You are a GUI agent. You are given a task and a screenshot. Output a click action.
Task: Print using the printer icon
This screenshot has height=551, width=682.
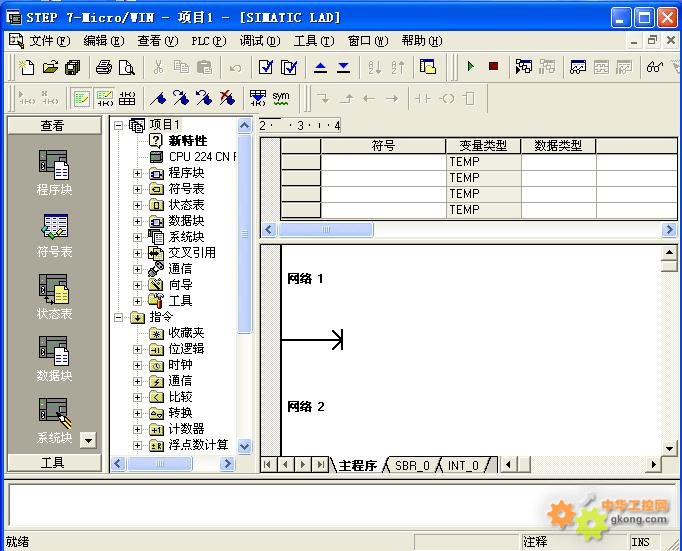(x=104, y=67)
